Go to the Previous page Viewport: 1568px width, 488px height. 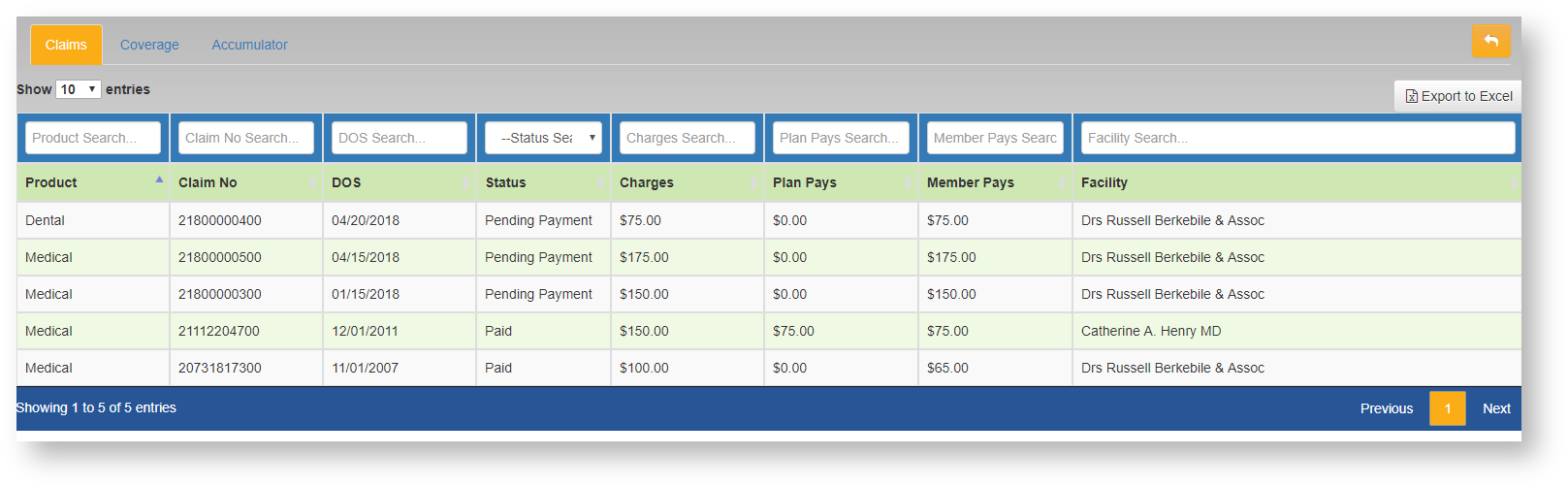pos(1387,408)
